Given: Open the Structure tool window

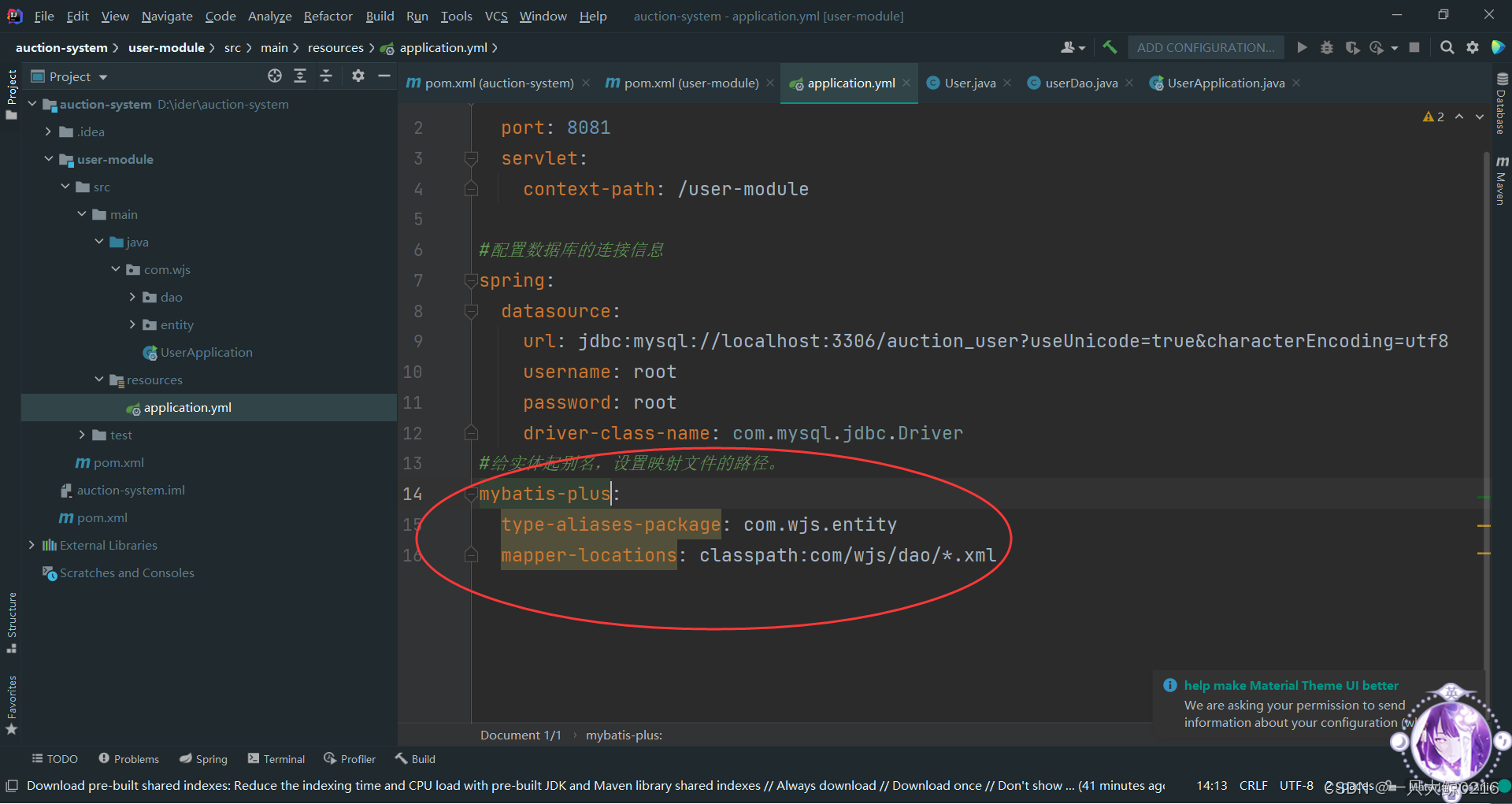Looking at the screenshot, I should click(12, 623).
